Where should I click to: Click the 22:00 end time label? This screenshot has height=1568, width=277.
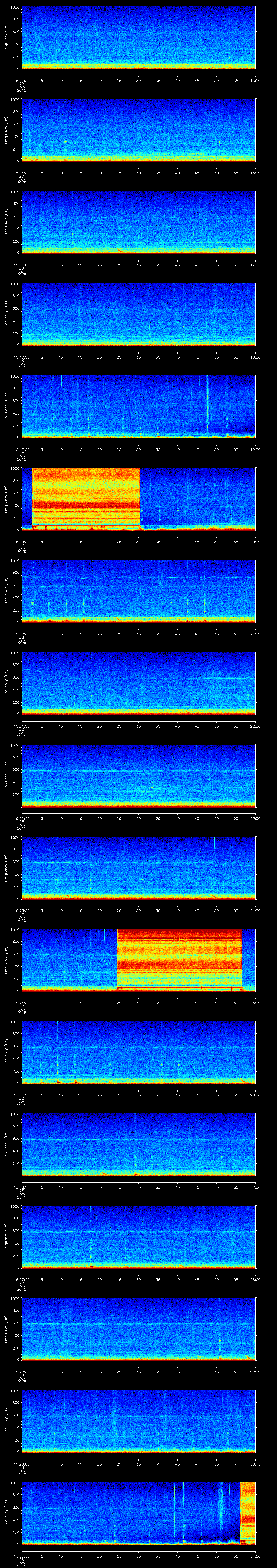[x=255, y=726]
